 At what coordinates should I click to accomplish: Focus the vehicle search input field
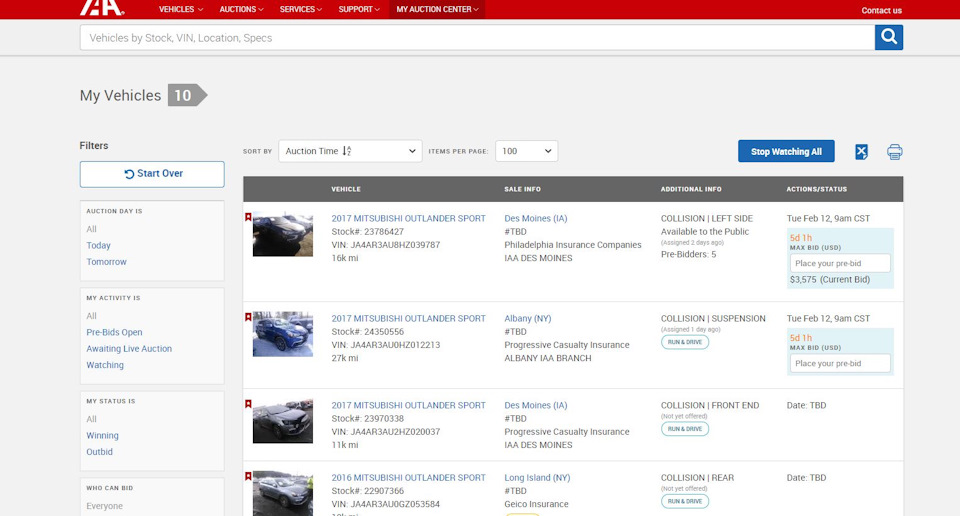(x=477, y=37)
